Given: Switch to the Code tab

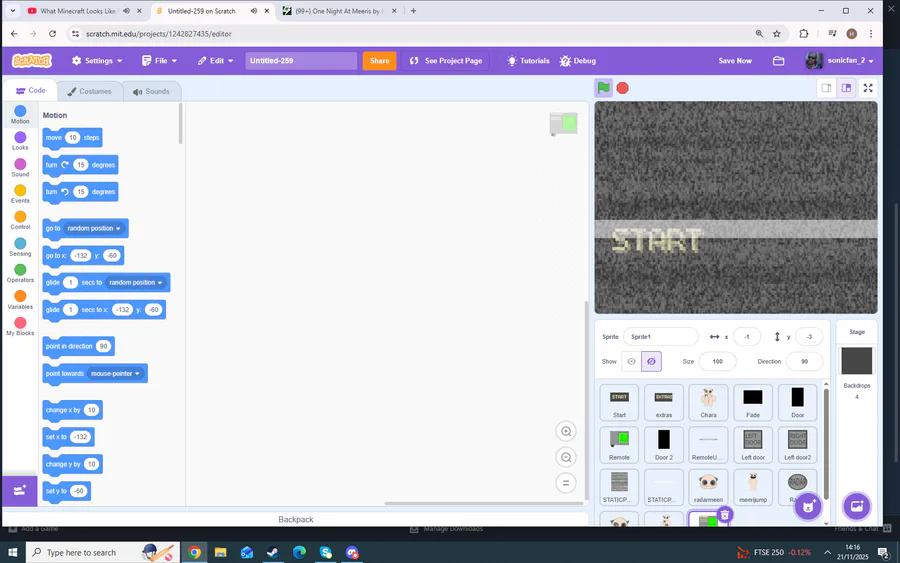Looking at the screenshot, I should [30, 91].
